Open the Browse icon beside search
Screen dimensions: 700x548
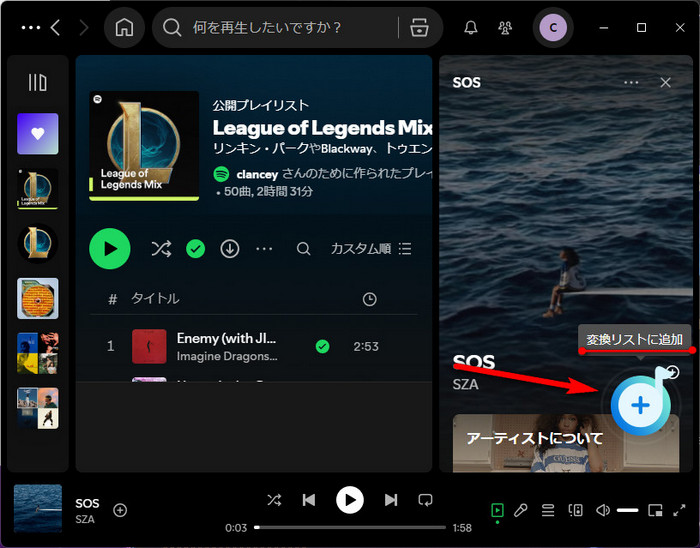(419, 28)
